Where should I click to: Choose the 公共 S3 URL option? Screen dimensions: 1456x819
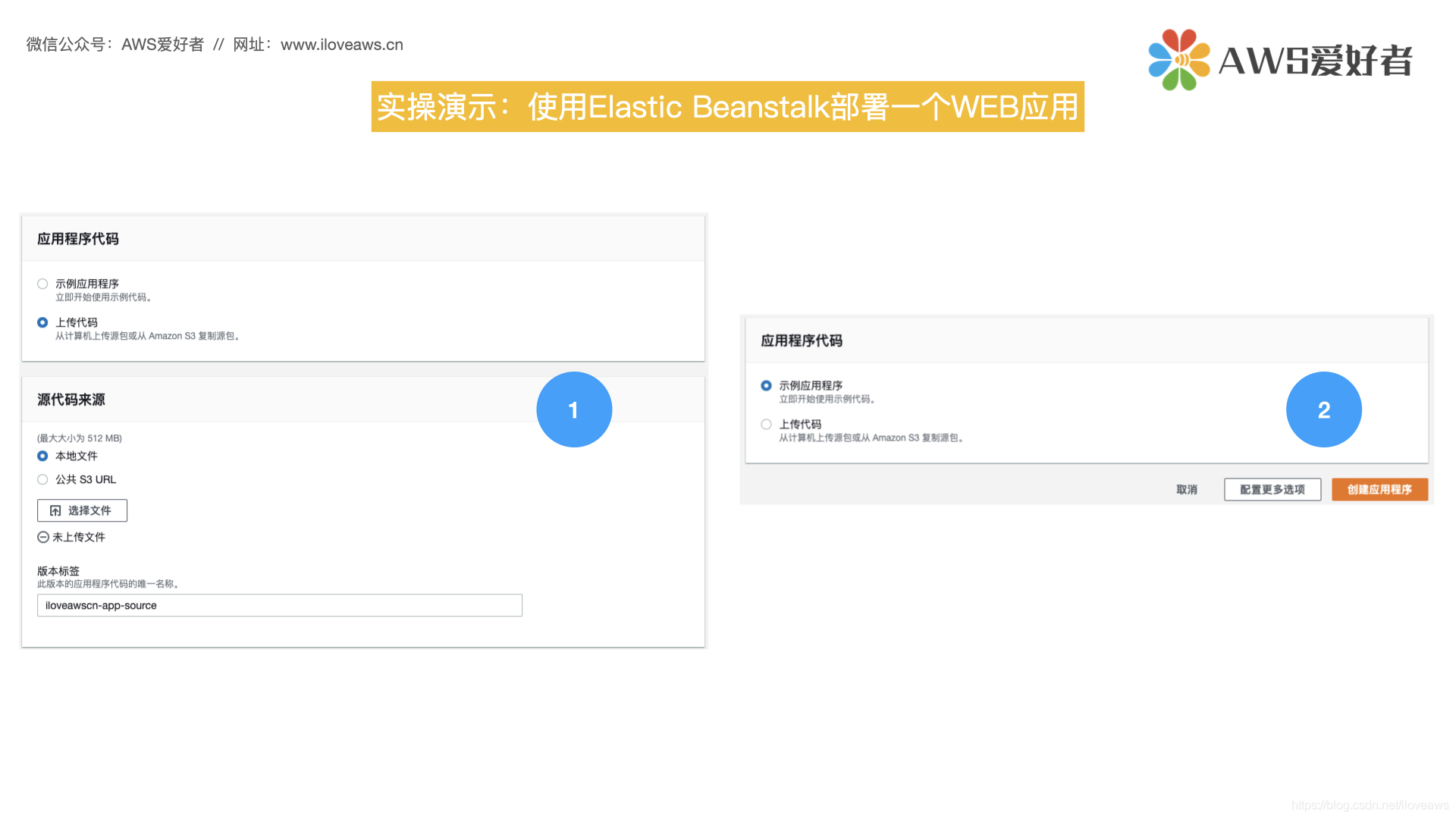[42, 480]
